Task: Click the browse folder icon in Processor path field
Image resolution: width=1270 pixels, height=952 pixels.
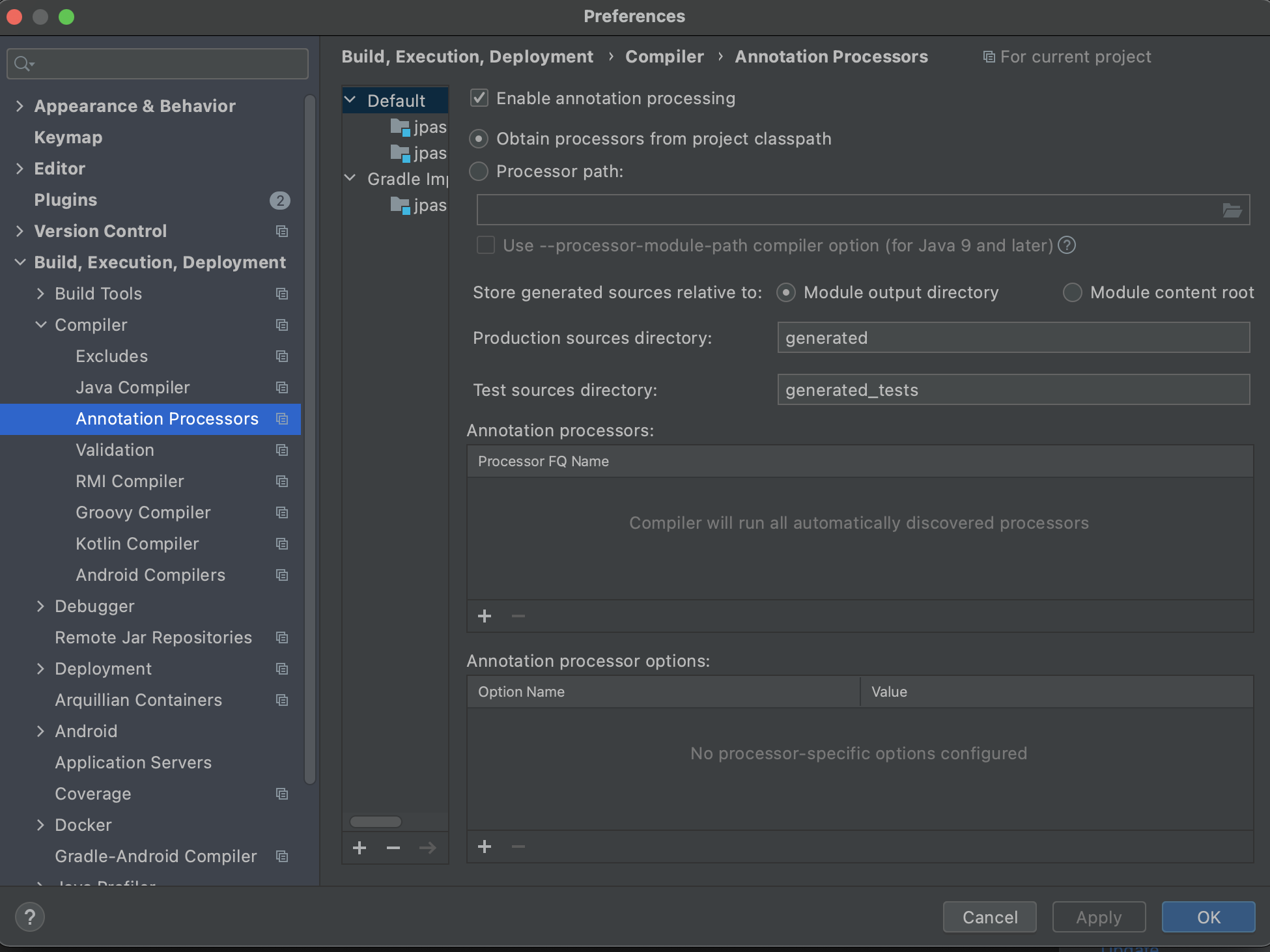Action: pyautogui.click(x=1231, y=210)
